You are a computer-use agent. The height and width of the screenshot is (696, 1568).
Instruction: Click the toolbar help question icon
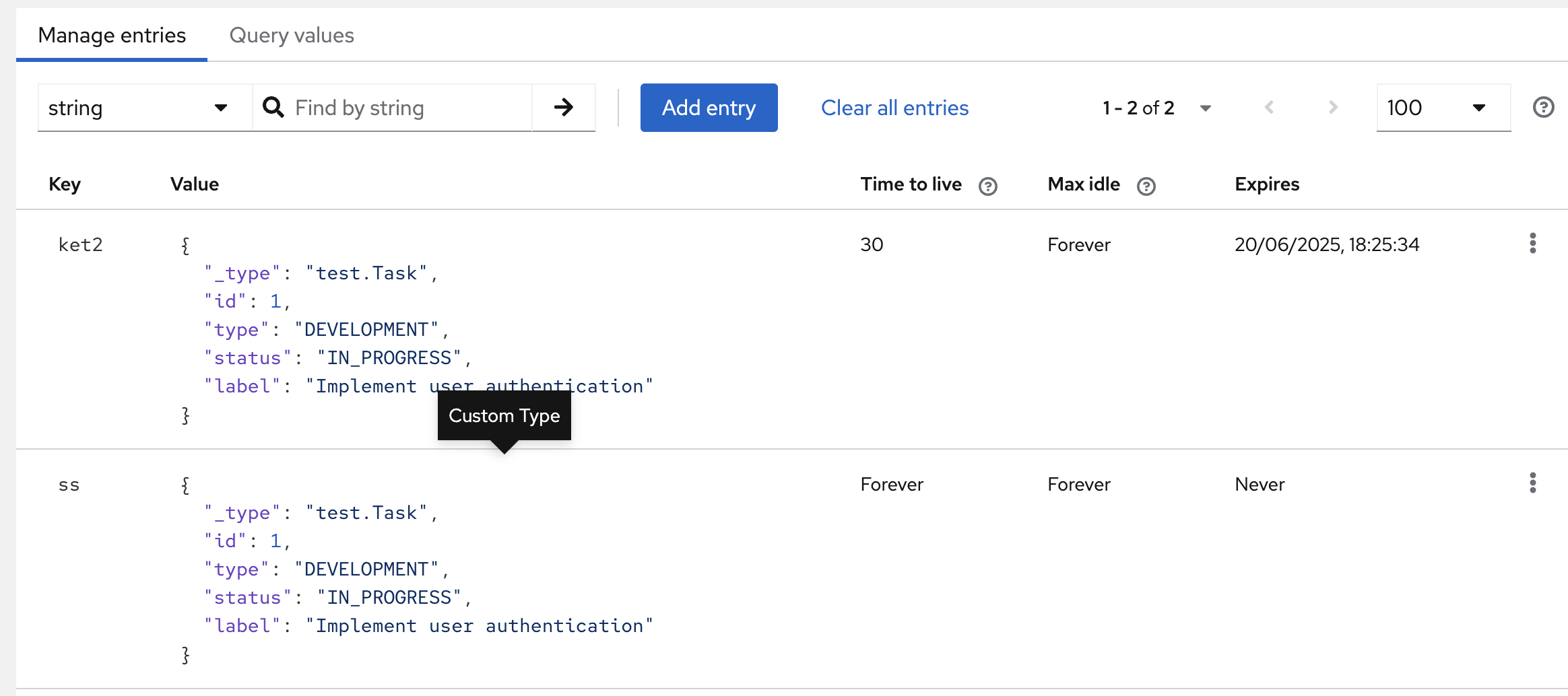1543,107
